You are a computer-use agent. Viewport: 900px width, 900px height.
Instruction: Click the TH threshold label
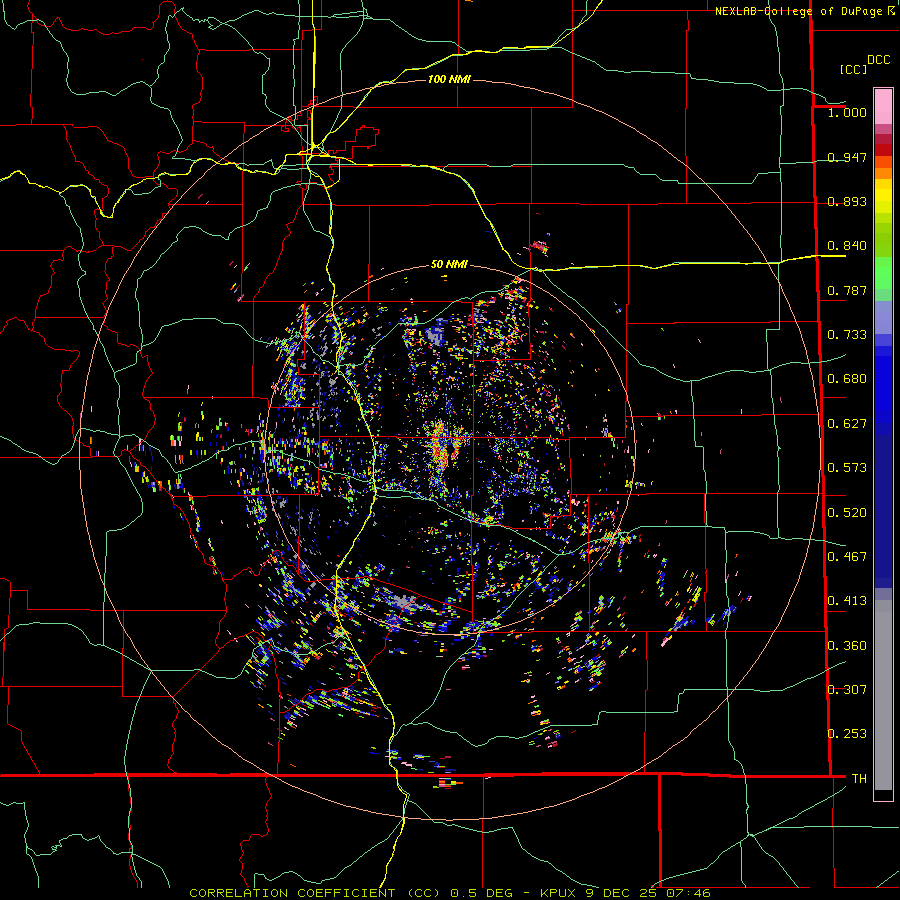click(x=859, y=779)
